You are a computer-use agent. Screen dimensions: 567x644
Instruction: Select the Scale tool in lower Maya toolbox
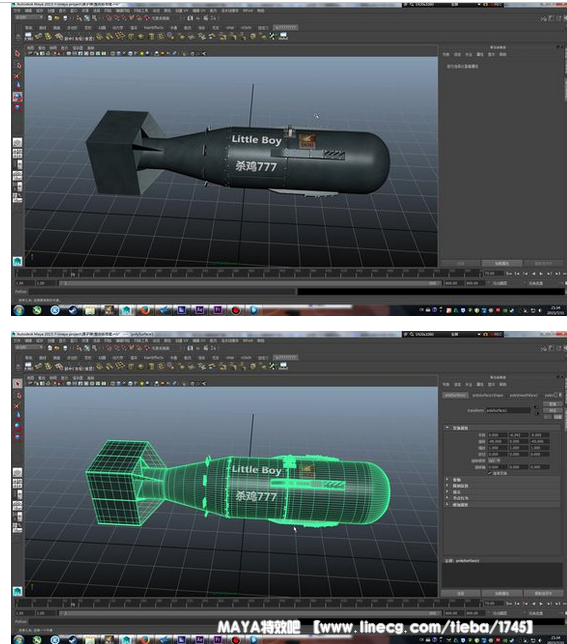point(17,437)
